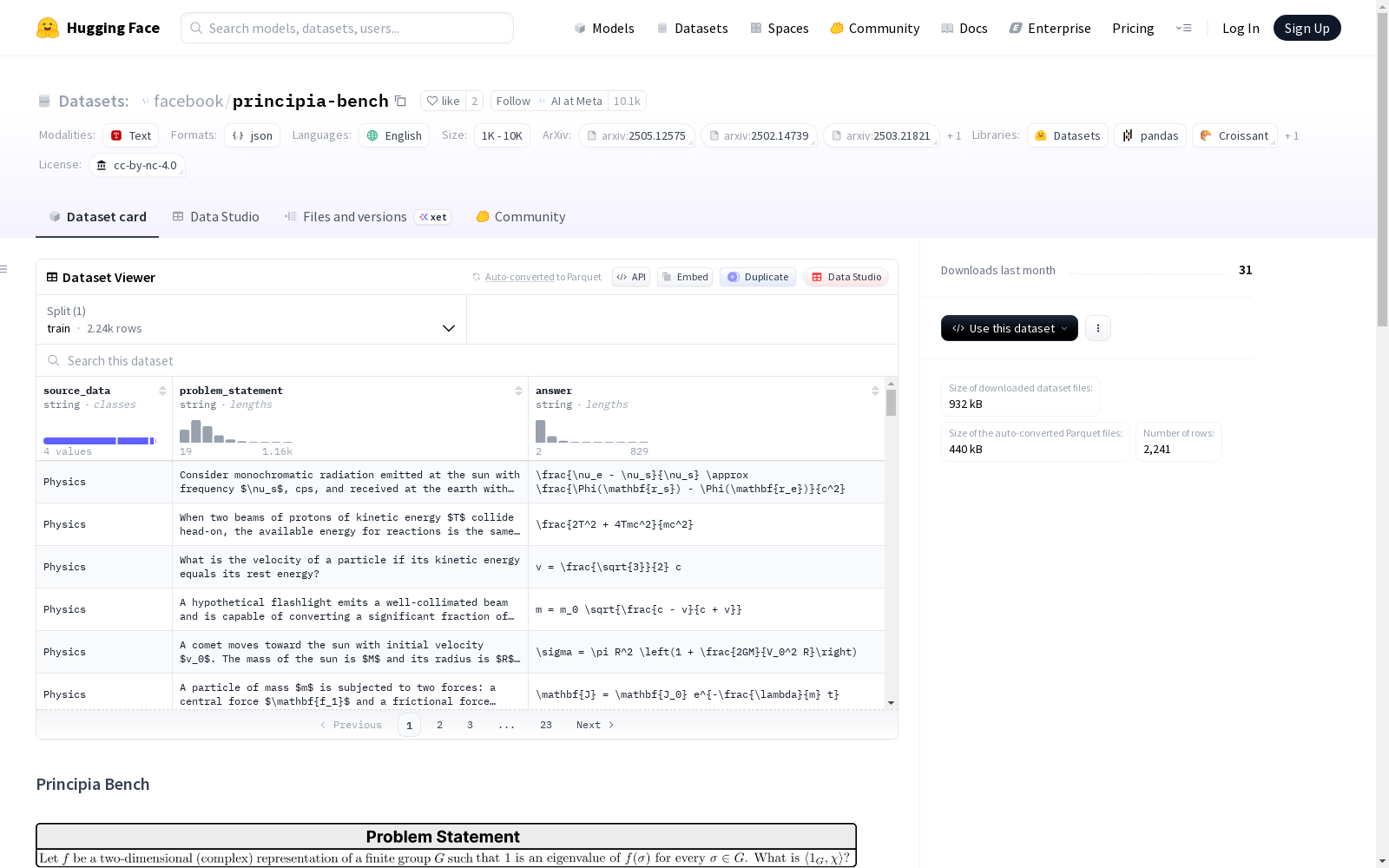The width and height of the screenshot is (1389, 868).
Task: Open the cc-by-nc-4.0 license tag
Action: pyautogui.click(x=137, y=165)
